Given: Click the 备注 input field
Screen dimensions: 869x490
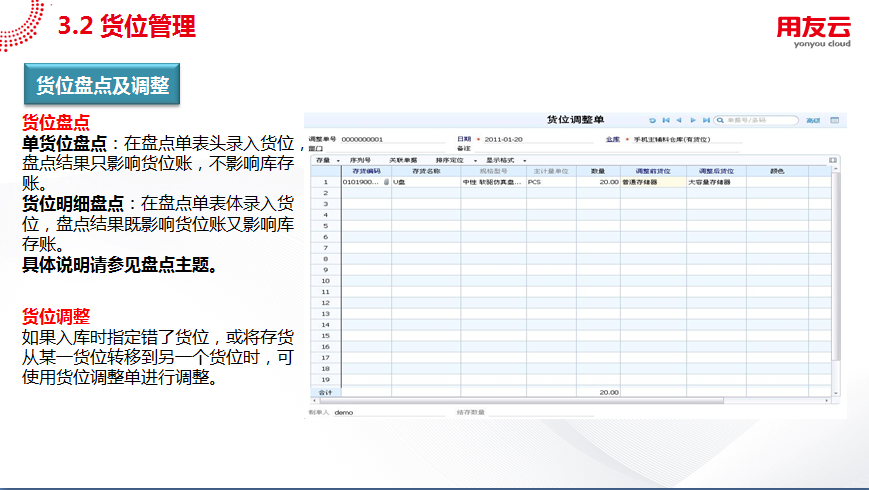Looking at the screenshot, I should pyautogui.click(x=607, y=149).
